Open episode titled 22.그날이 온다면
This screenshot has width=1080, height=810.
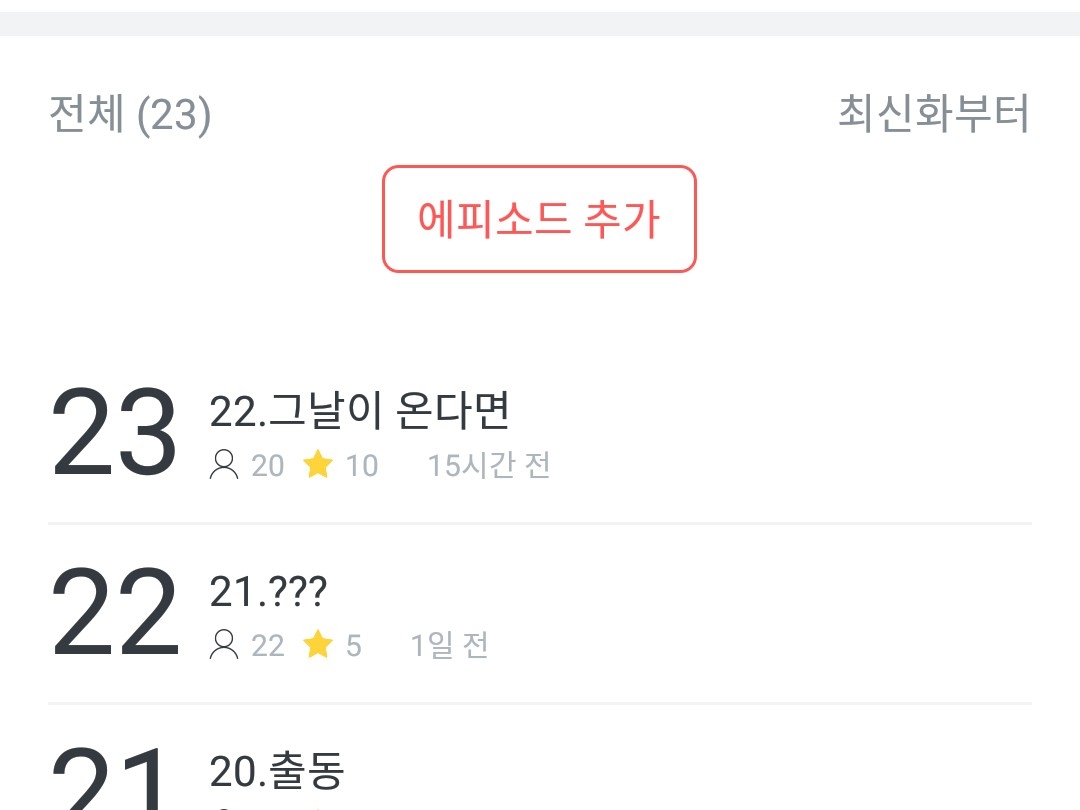tap(360, 410)
